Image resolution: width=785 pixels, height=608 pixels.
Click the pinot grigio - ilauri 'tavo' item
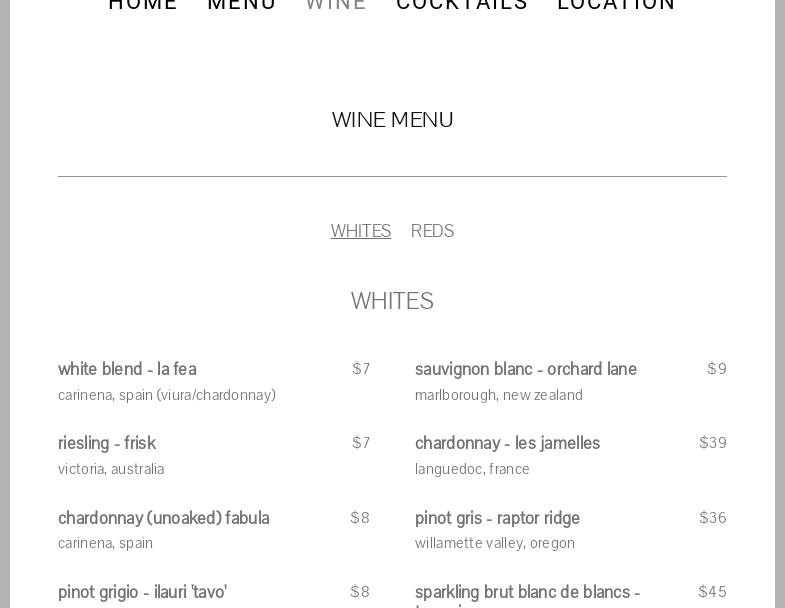tap(142, 592)
